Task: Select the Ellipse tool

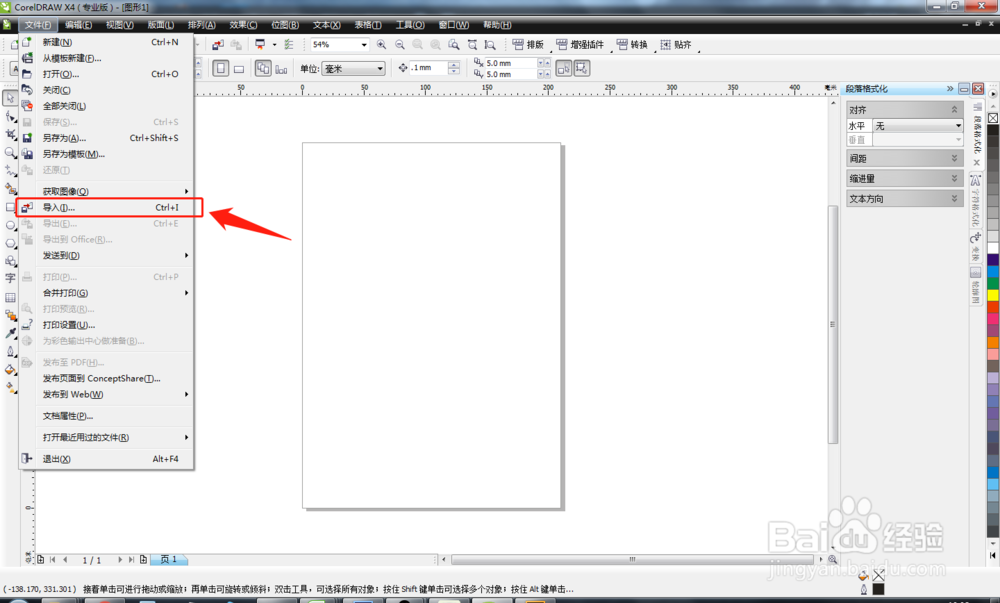Action: (x=10, y=225)
